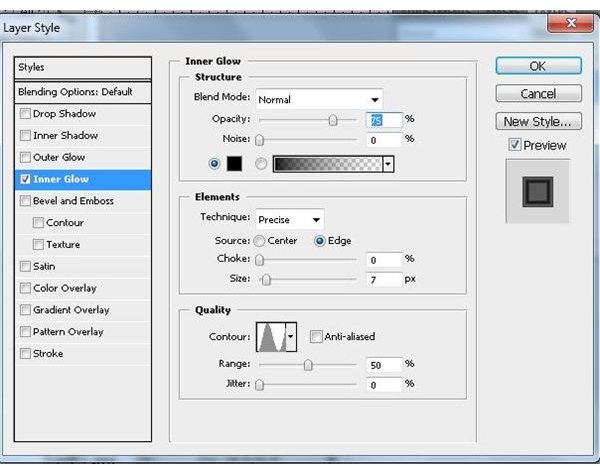600x466 pixels.
Task: Choose Edge as glow source
Action: coord(320,241)
